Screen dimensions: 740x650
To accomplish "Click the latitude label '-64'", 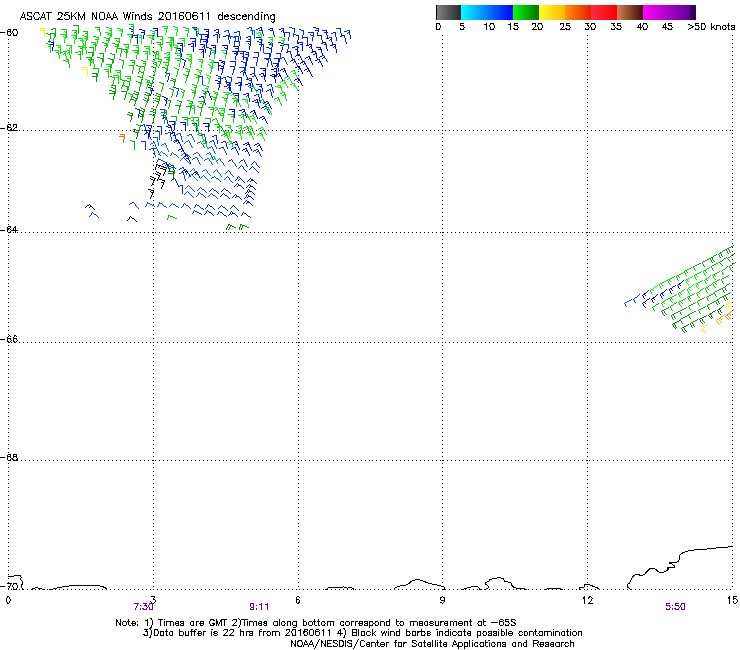I will tap(10, 230).
